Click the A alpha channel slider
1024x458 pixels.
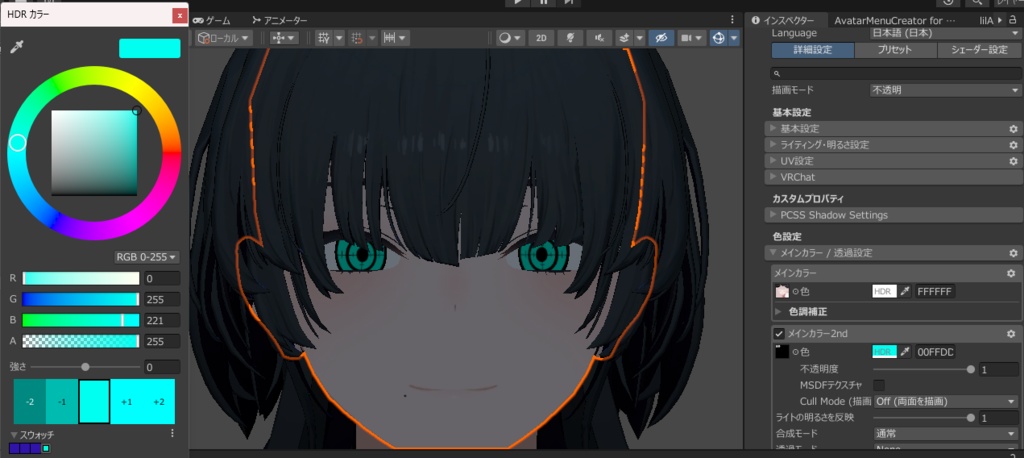coord(81,341)
